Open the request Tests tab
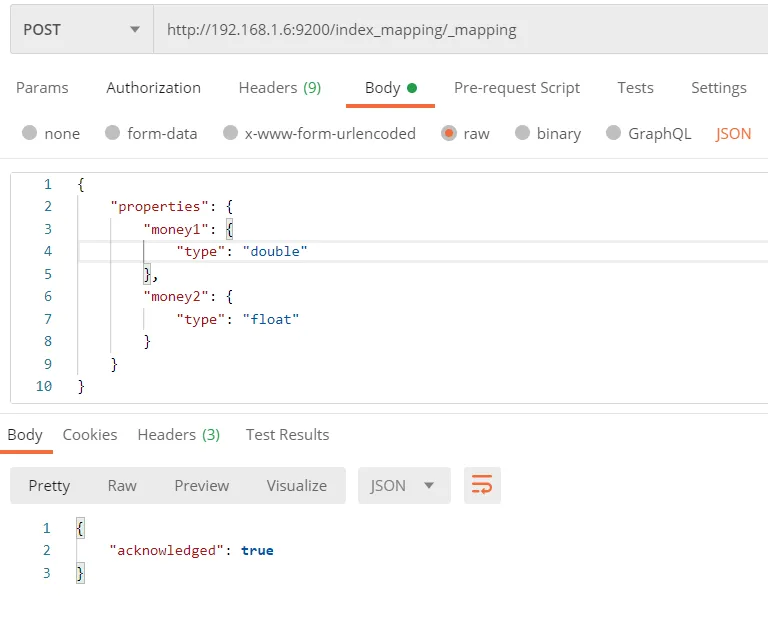 (635, 88)
